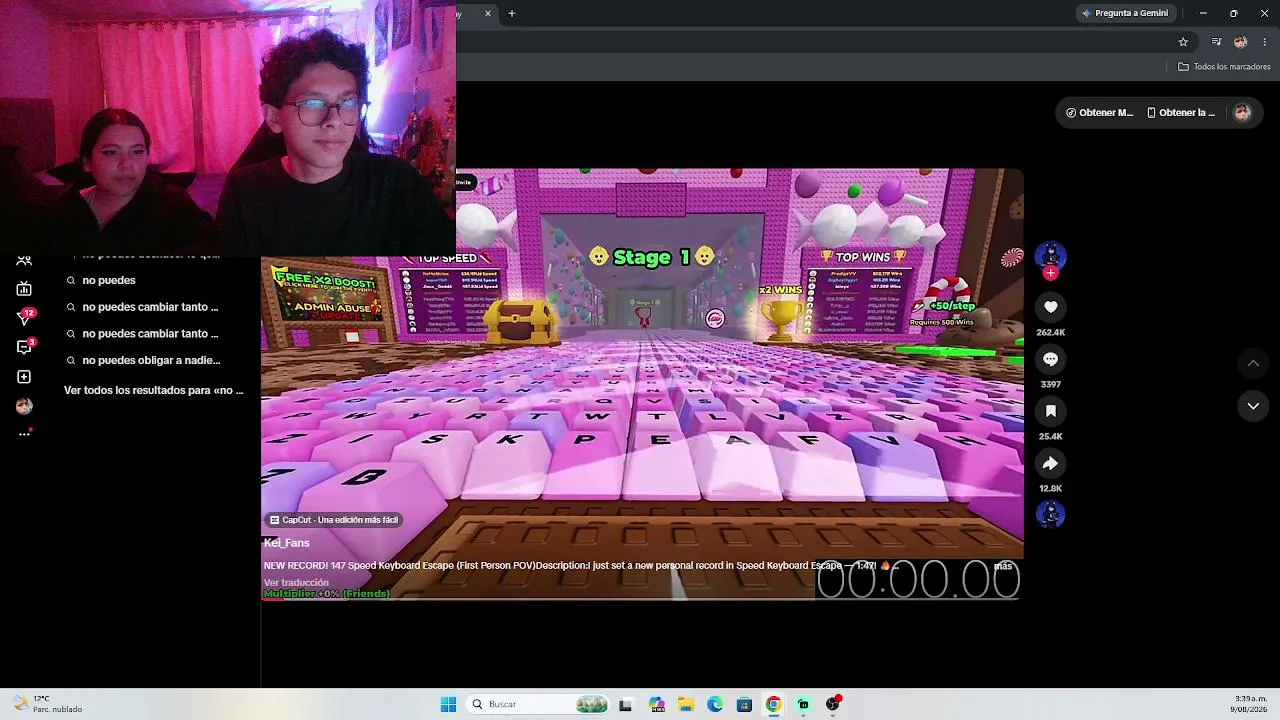Bookmark this page with the star

click(1183, 42)
